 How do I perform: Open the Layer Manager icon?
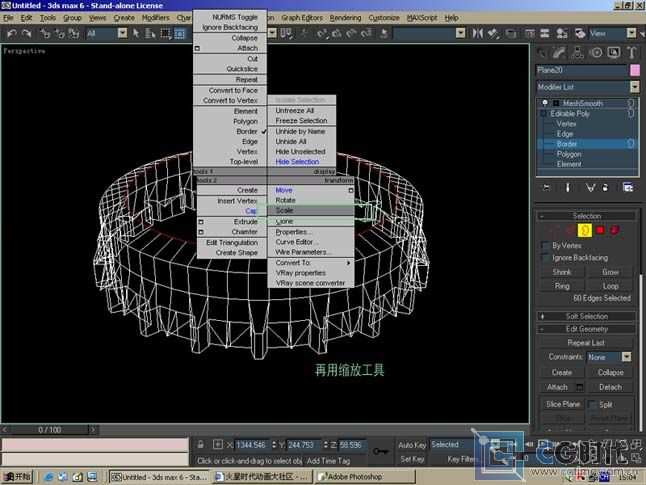click(511, 33)
